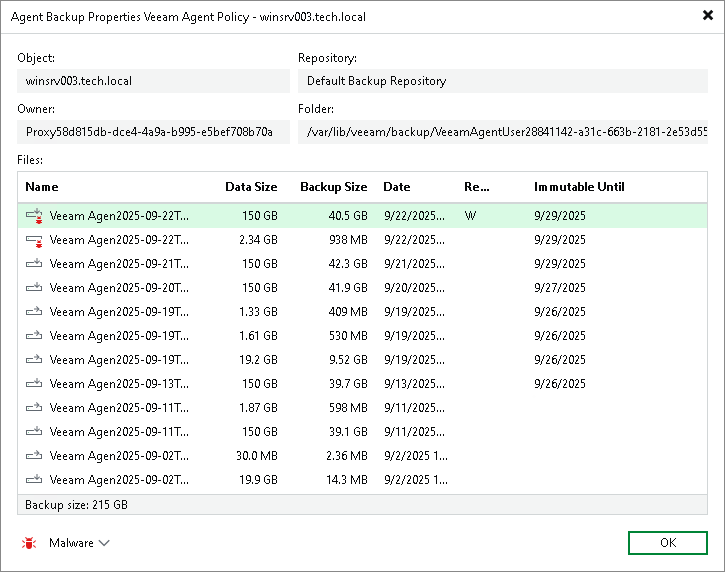Click the 1.33 GB data size cell
725x572 pixels.
click(x=258, y=312)
